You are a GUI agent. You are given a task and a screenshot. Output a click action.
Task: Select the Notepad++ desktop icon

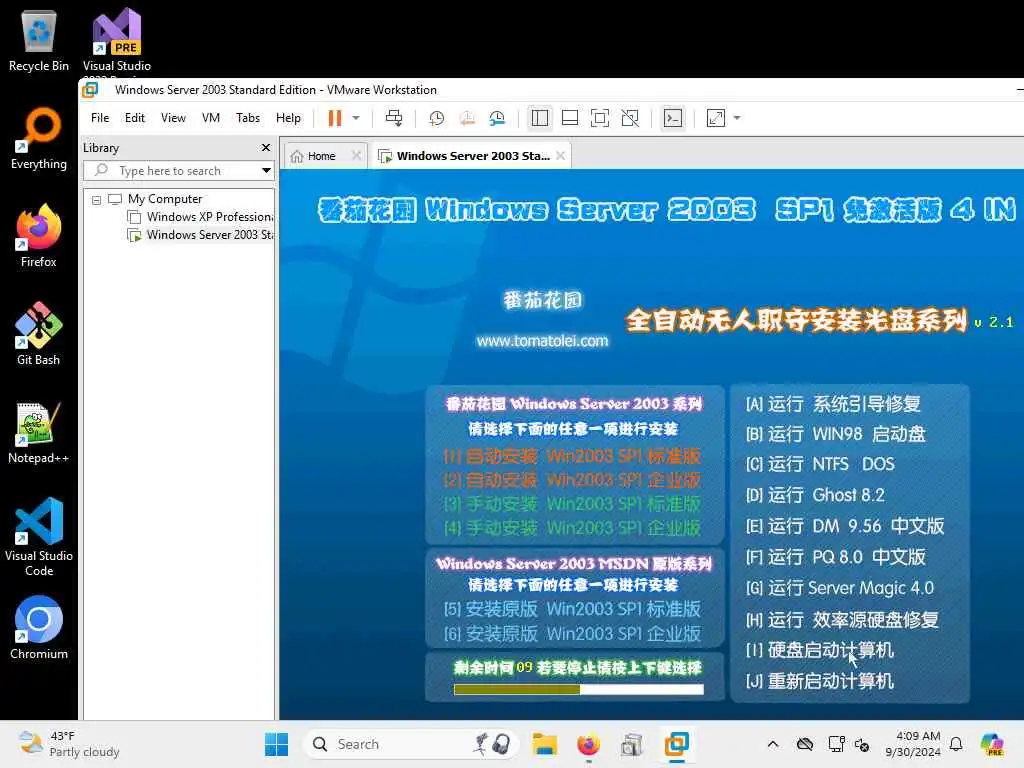(39, 432)
